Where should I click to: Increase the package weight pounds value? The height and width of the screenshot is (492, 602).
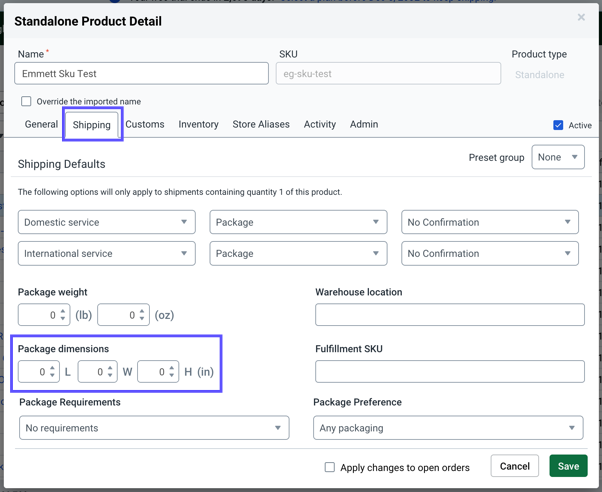point(63,311)
